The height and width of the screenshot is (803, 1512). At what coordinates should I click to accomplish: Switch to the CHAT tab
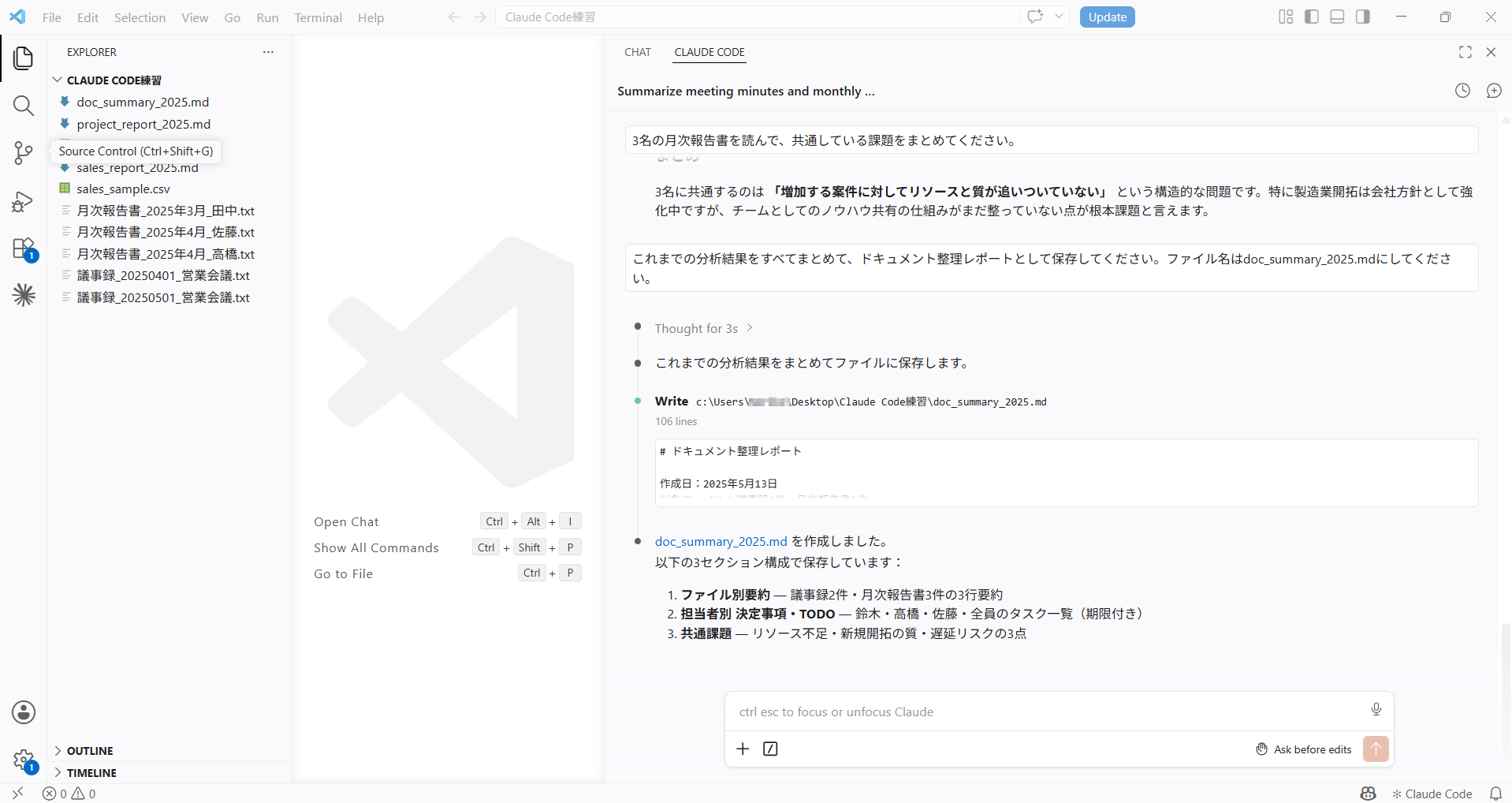[638, 52]
